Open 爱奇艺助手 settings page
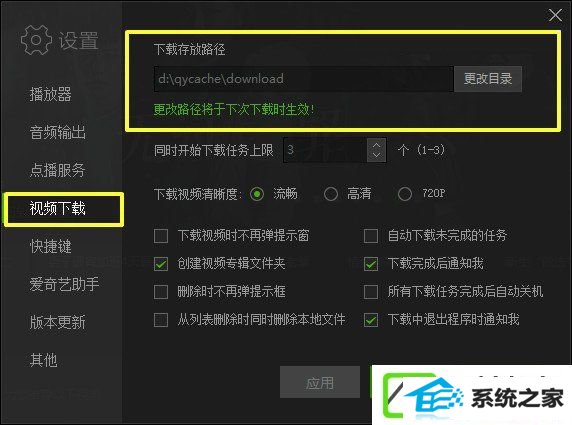572x425 pixels. (64, 284)
